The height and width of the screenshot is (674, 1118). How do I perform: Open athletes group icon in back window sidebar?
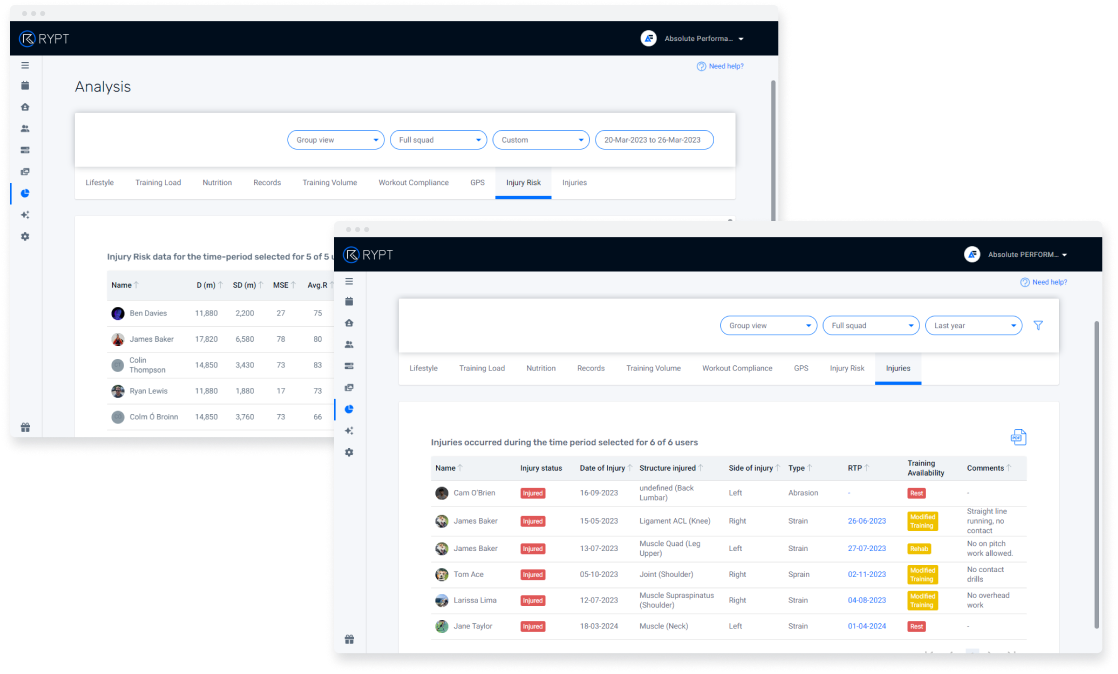[25, 128]
